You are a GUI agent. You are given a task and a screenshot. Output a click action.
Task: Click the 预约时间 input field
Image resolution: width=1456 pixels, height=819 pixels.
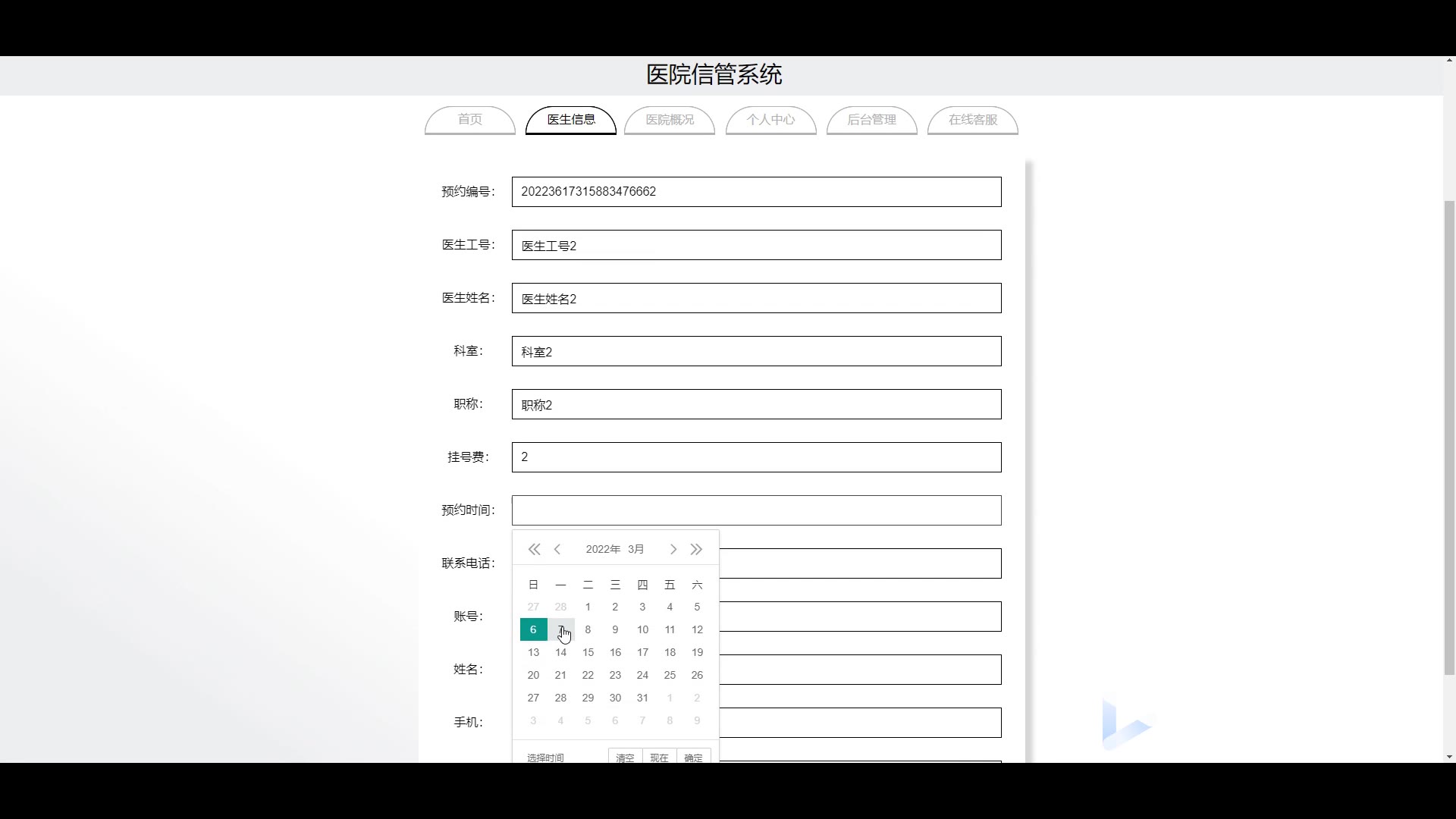click(x=756, y=510)
